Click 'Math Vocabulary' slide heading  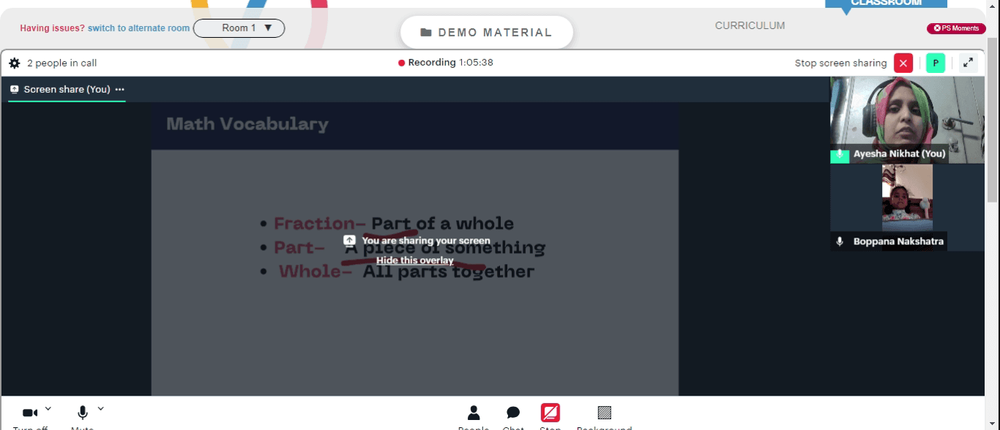(247, 124)
